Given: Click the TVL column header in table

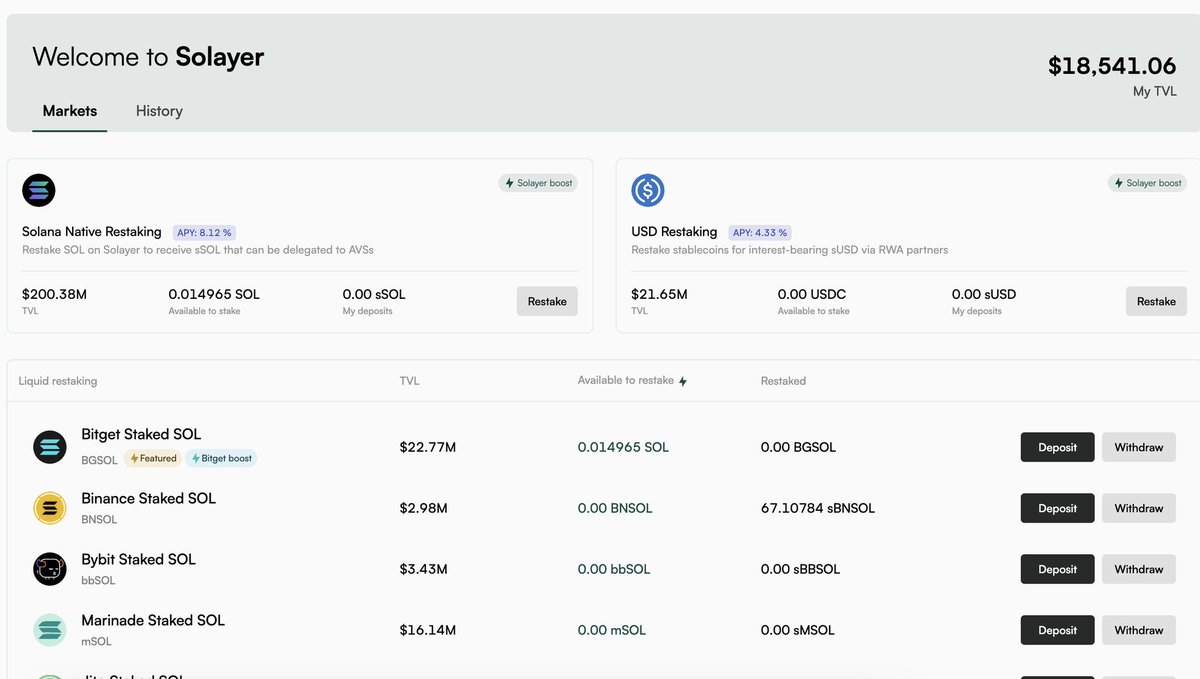Looking at the screenshot, I should pyautogui.click(x=409, y=381).
